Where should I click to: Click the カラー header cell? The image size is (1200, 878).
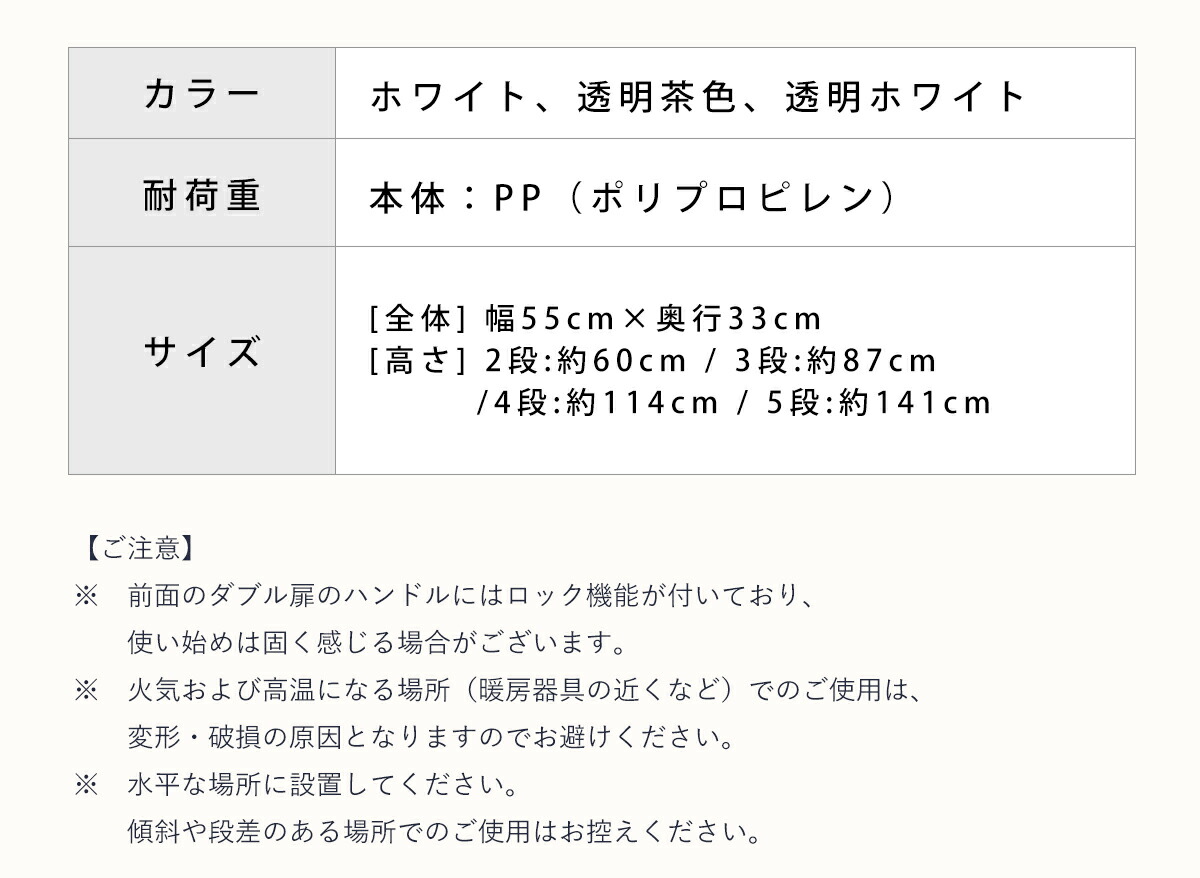(x=201, y=94)
